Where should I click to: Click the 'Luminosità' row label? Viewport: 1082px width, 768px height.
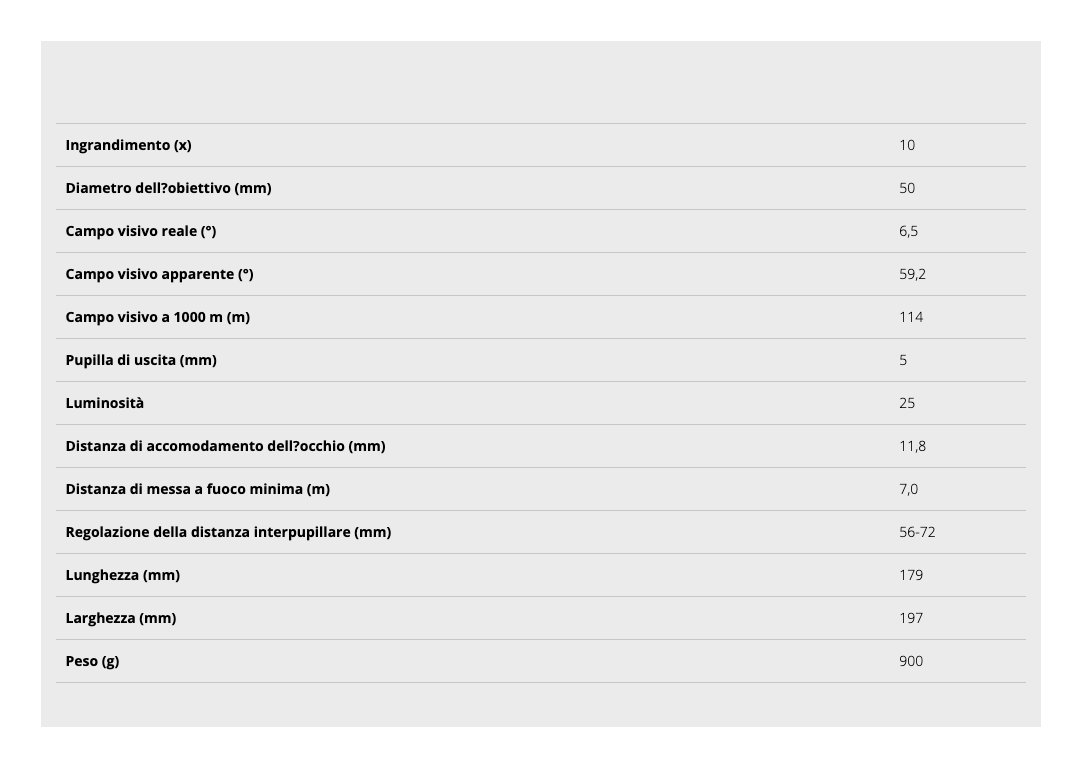click(105, 403)
